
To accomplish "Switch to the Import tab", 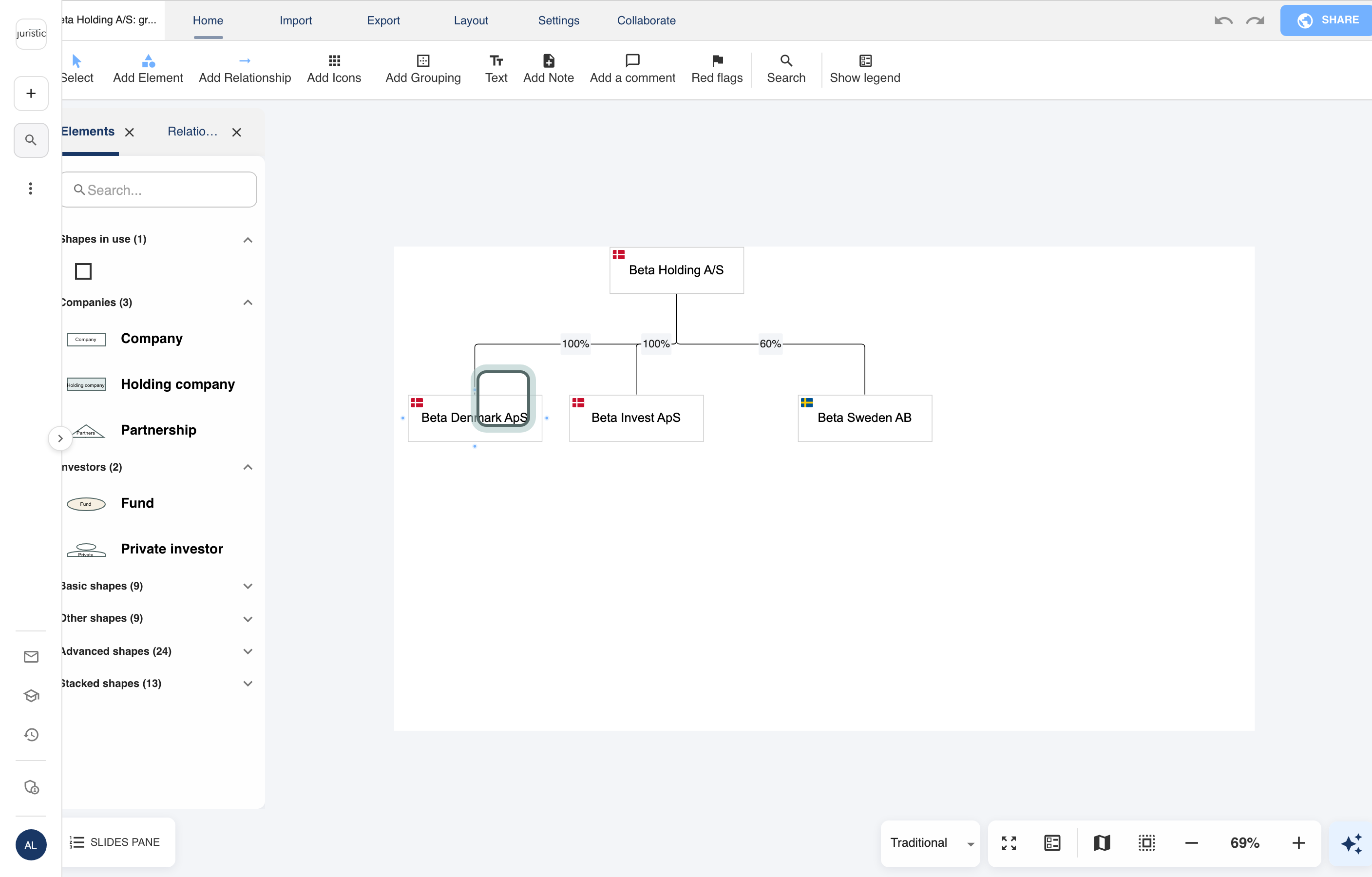I will click(295, 20).
